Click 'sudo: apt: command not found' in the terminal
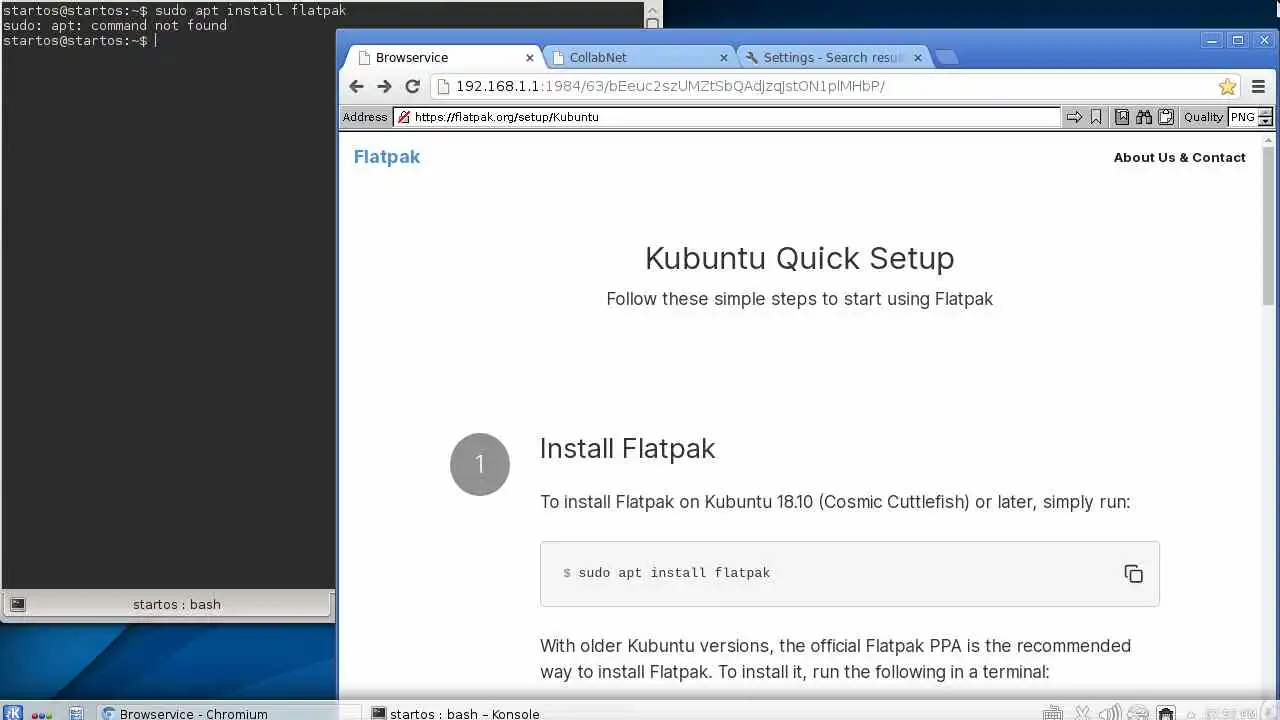The image size is (1280, 720). (x=114, y=26)
